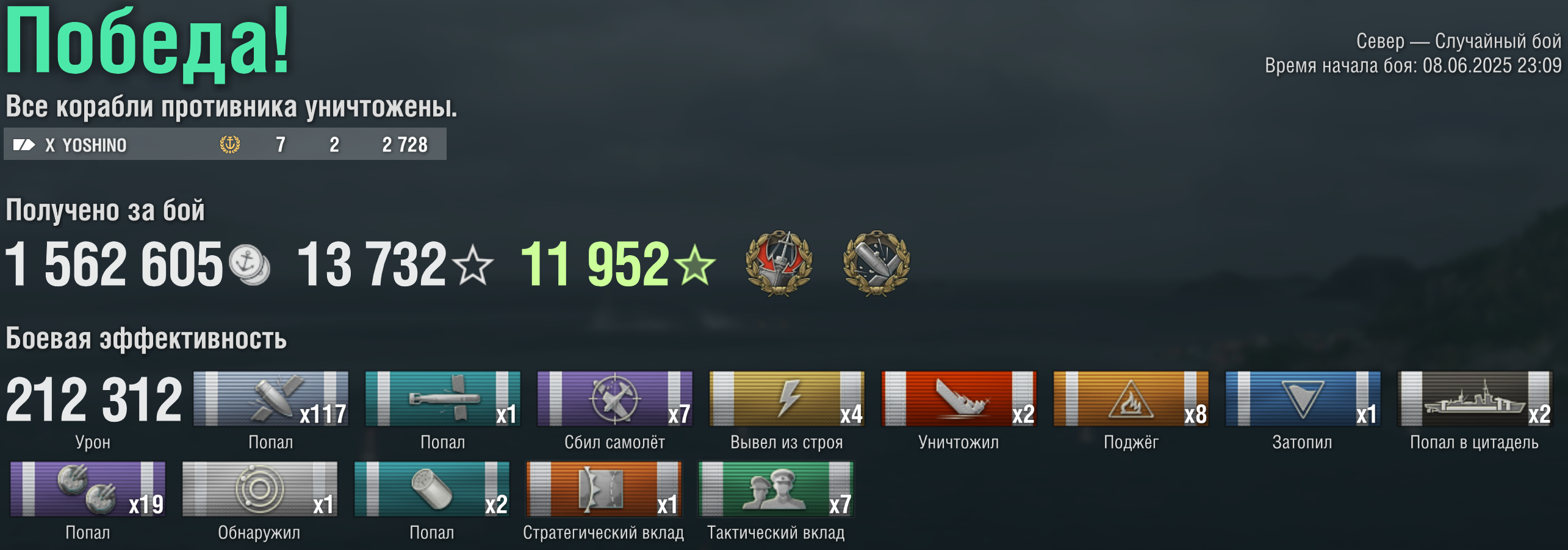Screen dimensions: 1568x550
Task: Click the destroyed ships ribbon x2
Action: 959,399
